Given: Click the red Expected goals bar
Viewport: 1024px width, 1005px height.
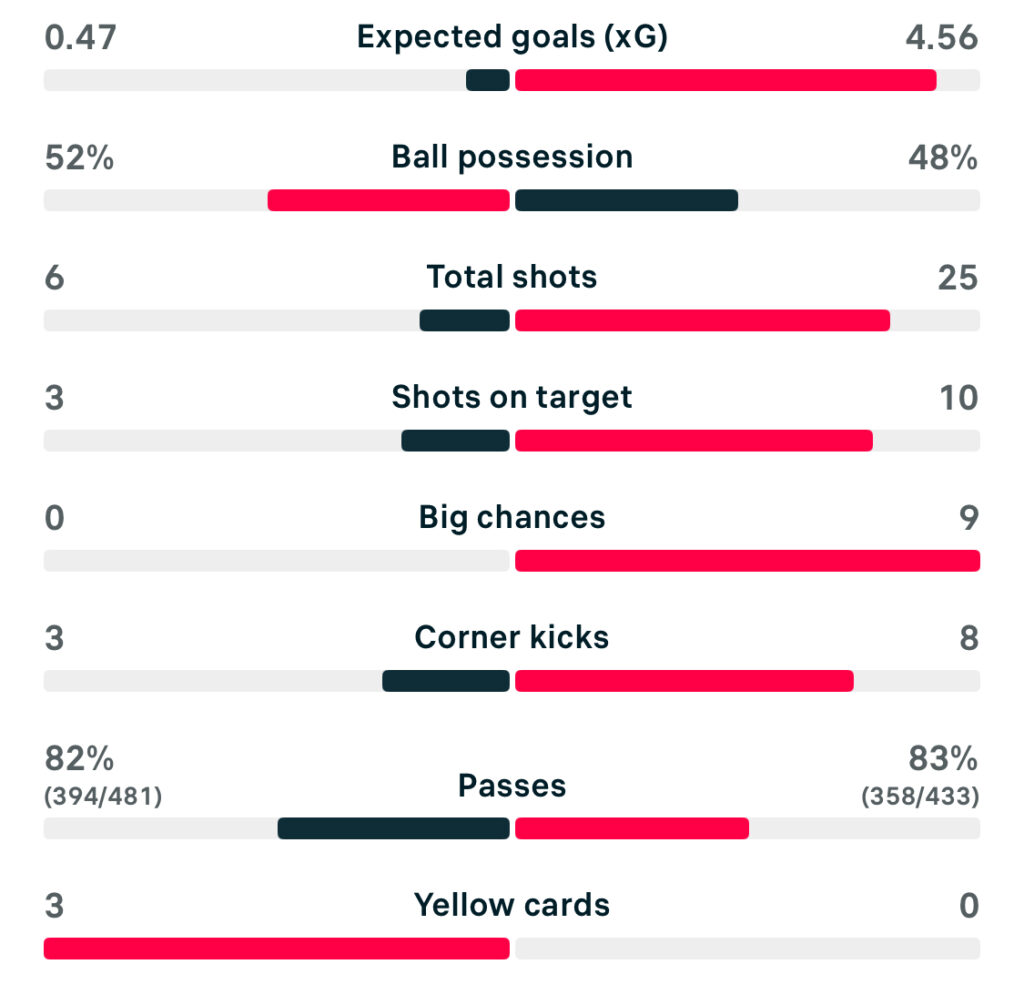Looking at the screenshot, I should 725,80.
